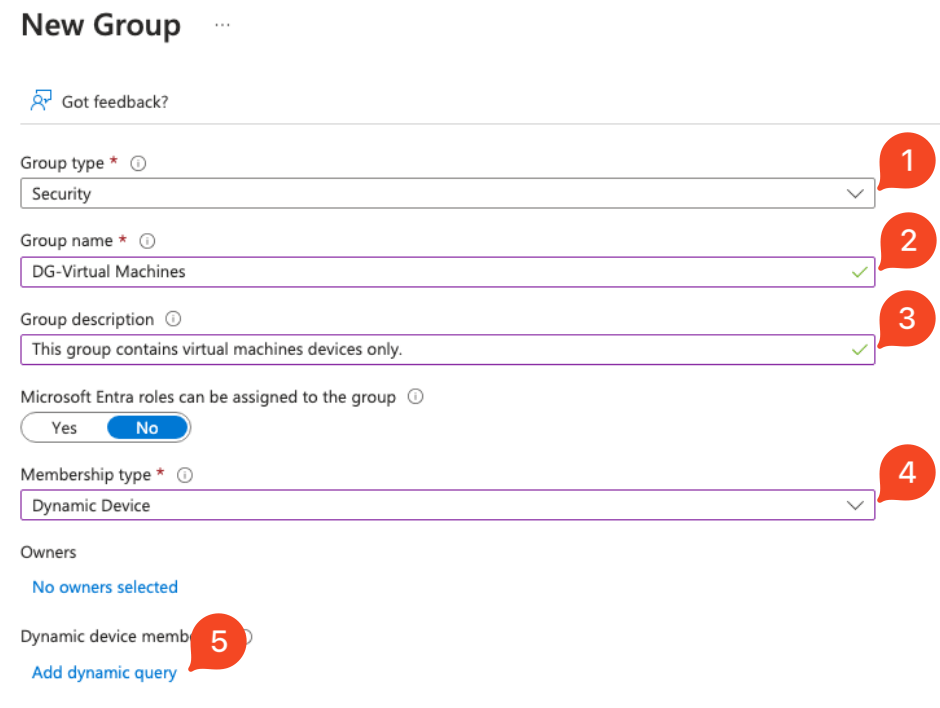
Task: Click green checkmark in Group description field
Action: (x=857, y=350)
